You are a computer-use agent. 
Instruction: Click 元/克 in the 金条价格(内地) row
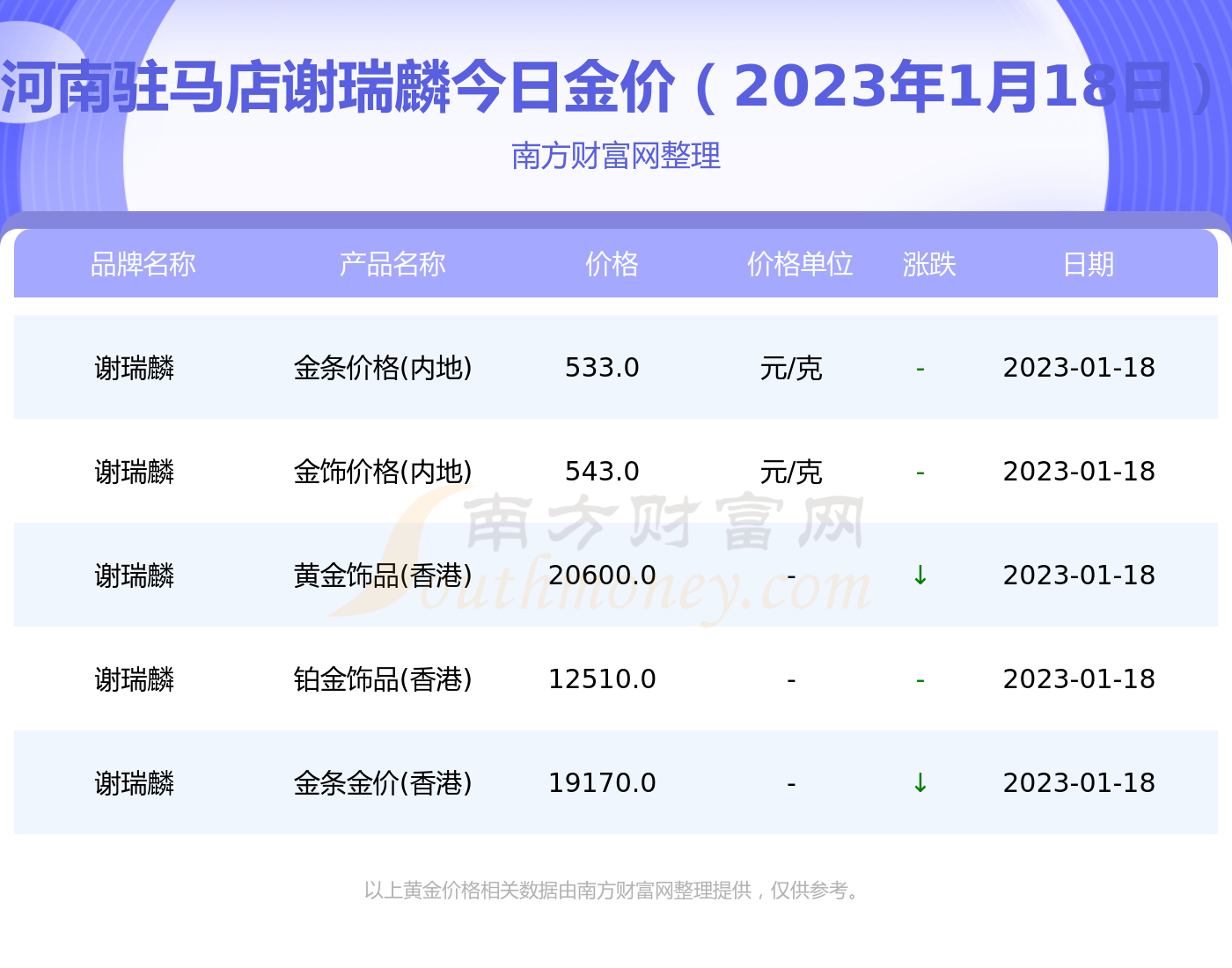pos(791,368)
